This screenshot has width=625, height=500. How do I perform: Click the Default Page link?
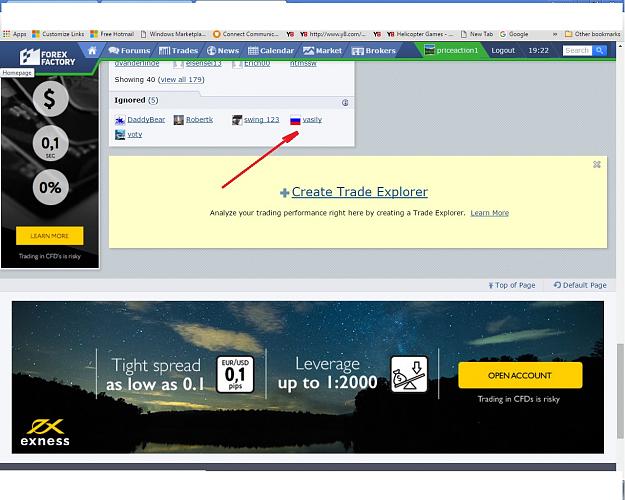click(580, 285)
